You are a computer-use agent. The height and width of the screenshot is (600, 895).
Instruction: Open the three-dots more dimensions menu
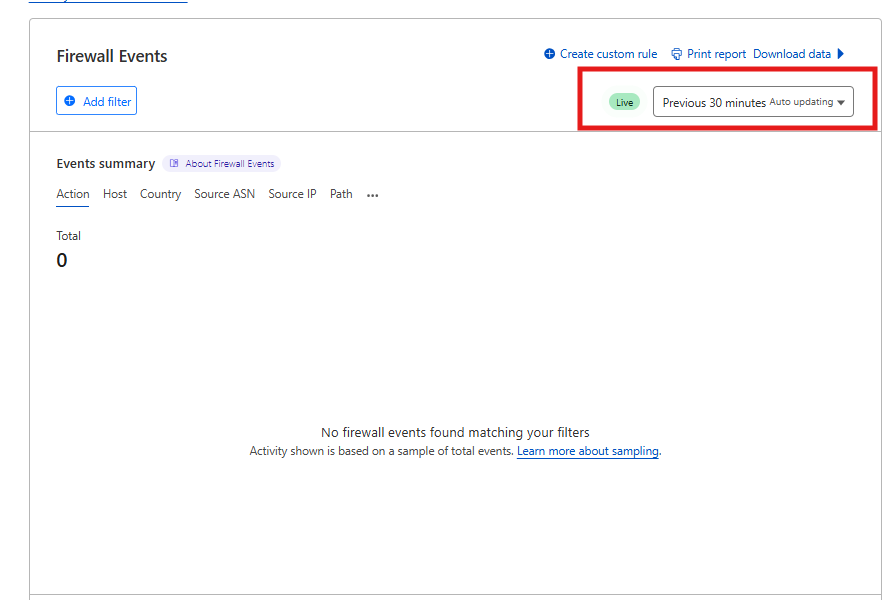coord(373,196)
